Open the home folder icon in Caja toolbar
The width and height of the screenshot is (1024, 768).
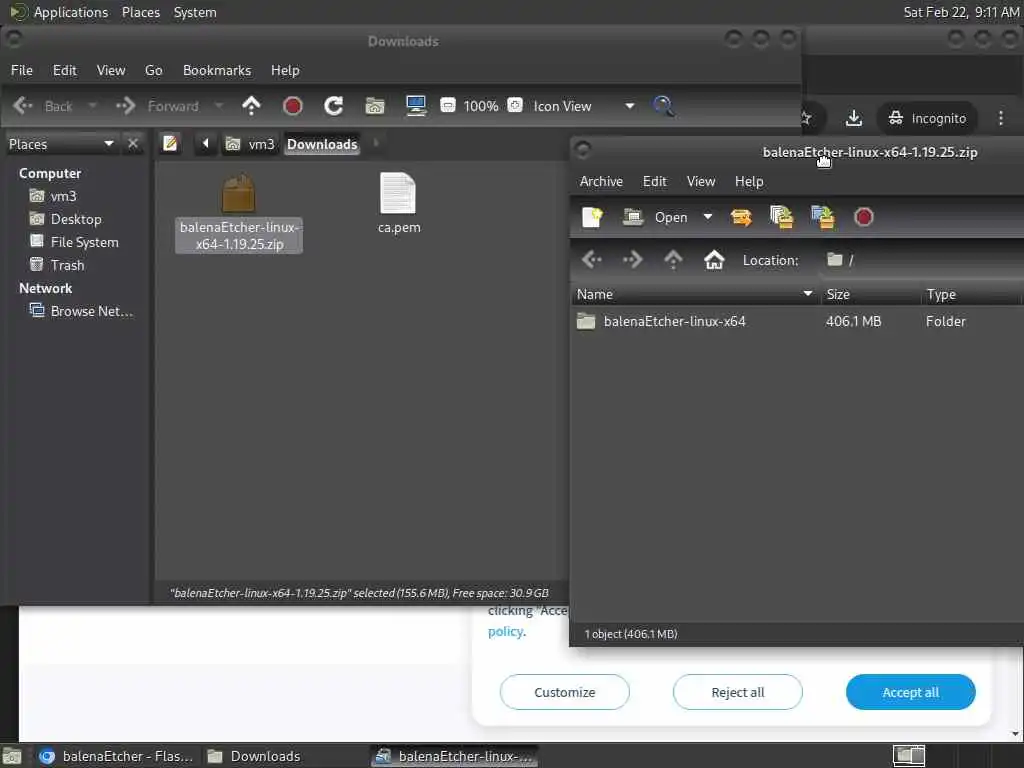[375, 106]
